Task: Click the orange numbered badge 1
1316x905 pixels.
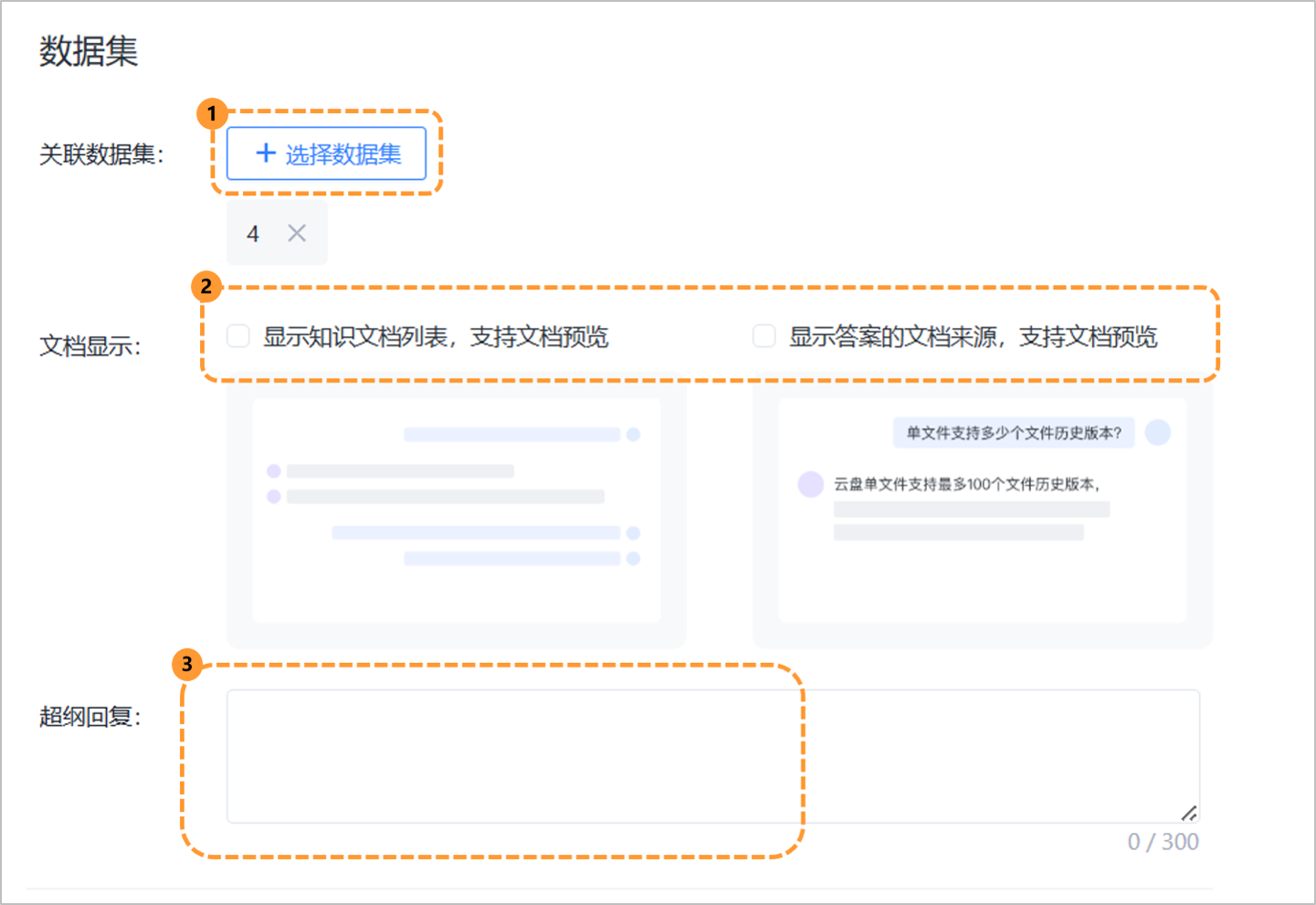Action: pos(211,113)
